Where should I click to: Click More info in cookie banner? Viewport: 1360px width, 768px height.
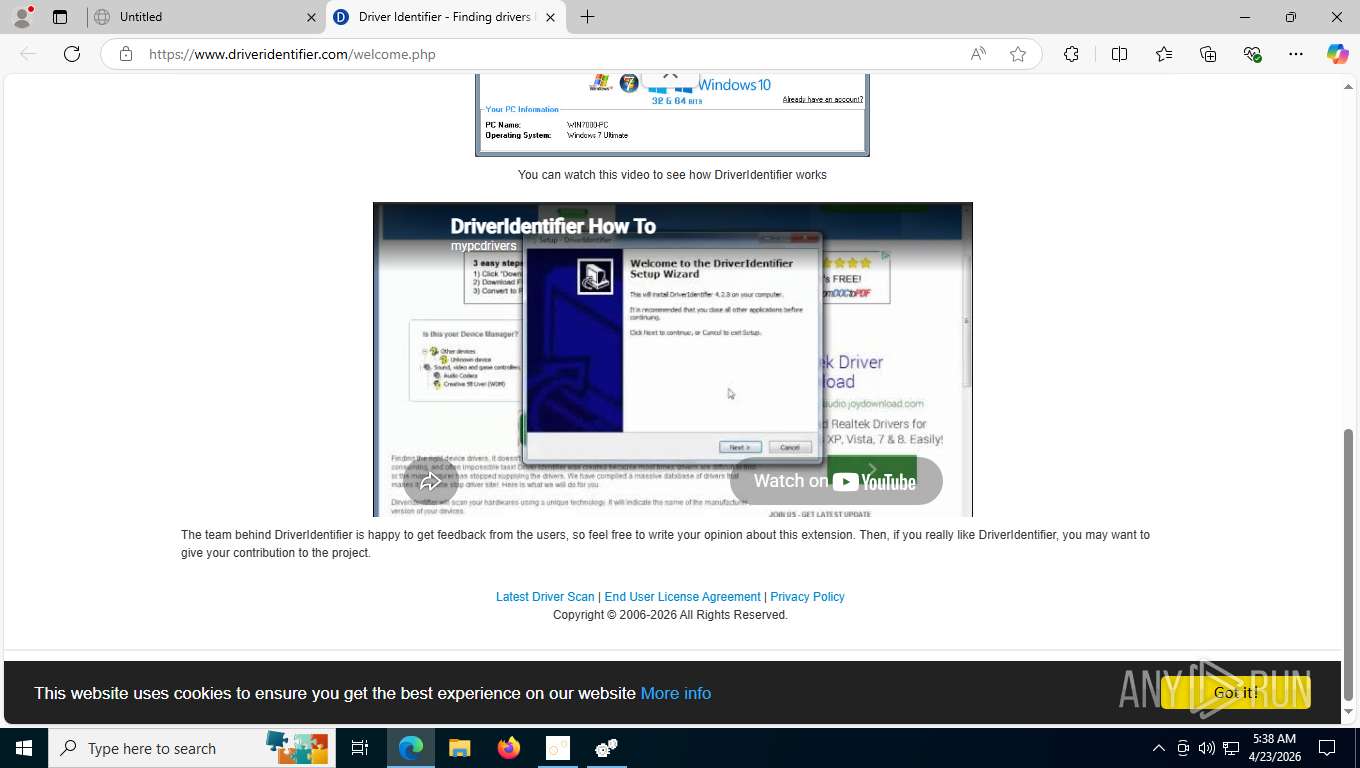click(x=676, y=693)
